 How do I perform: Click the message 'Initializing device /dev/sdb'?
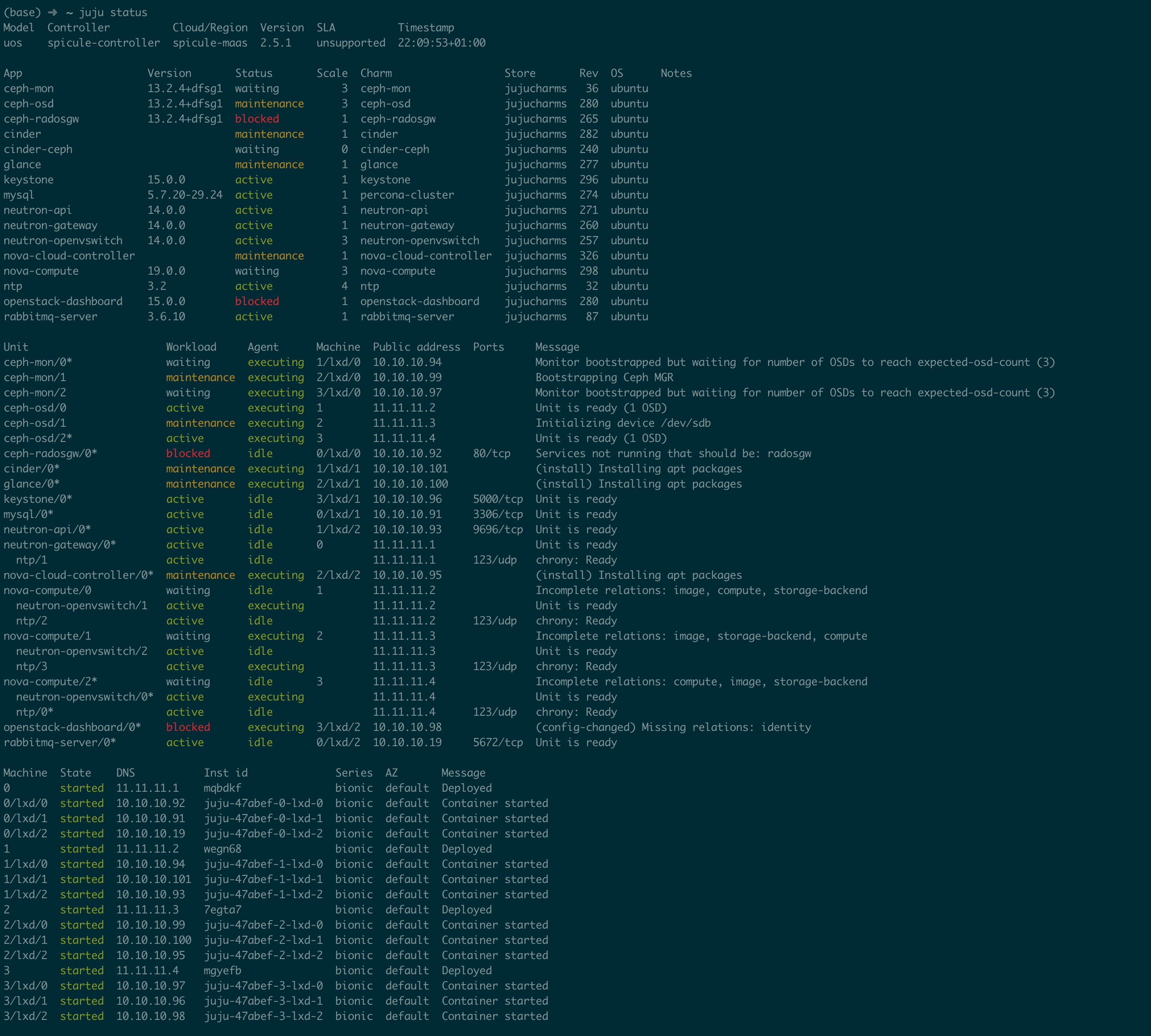click(623, 423)
